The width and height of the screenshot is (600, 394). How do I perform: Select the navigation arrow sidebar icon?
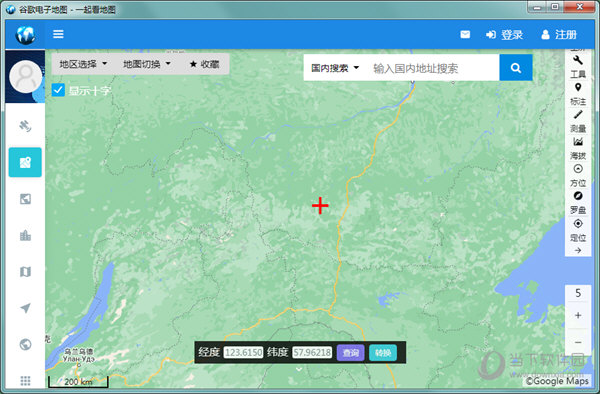pos(25,308)
